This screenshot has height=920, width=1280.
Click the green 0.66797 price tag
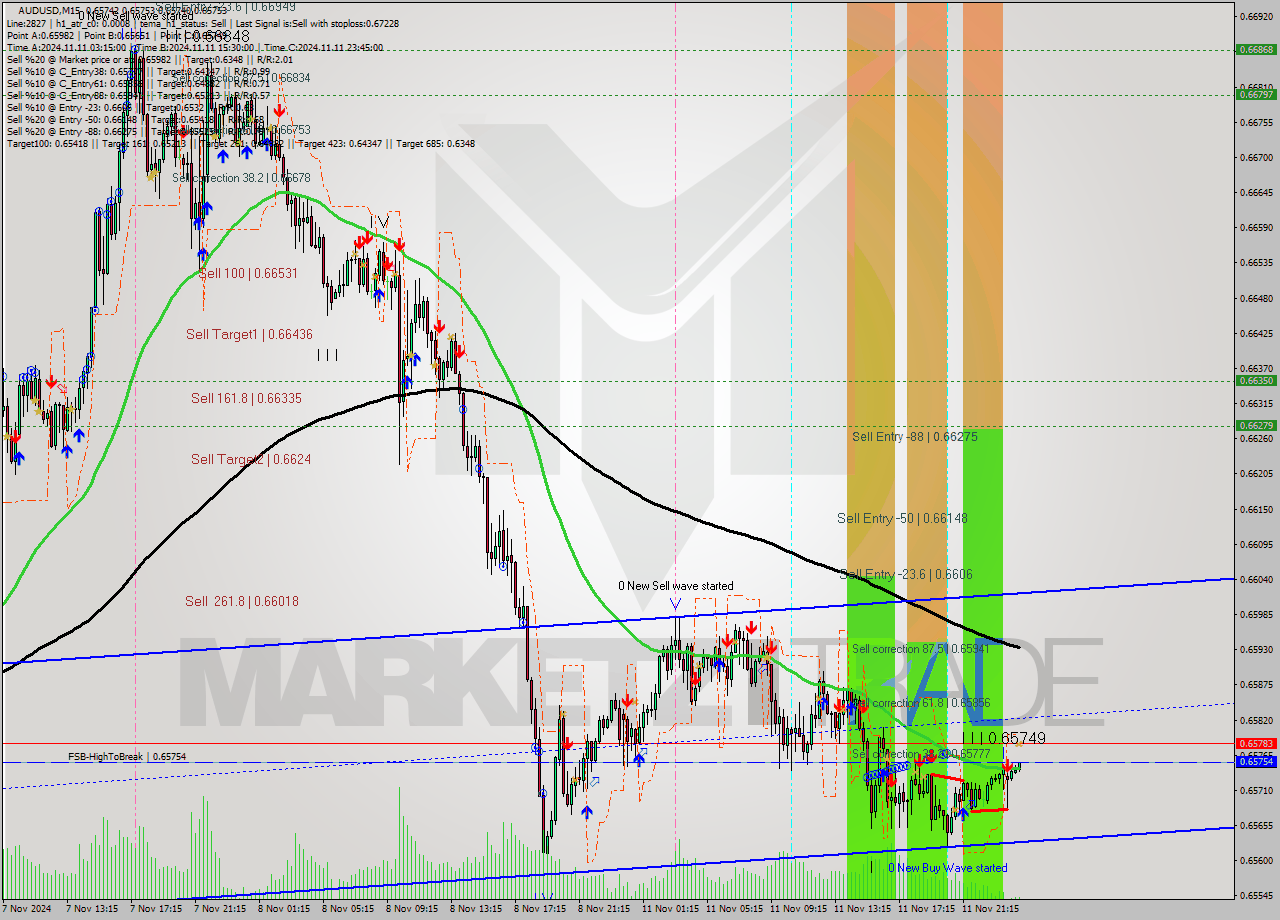1256,94
